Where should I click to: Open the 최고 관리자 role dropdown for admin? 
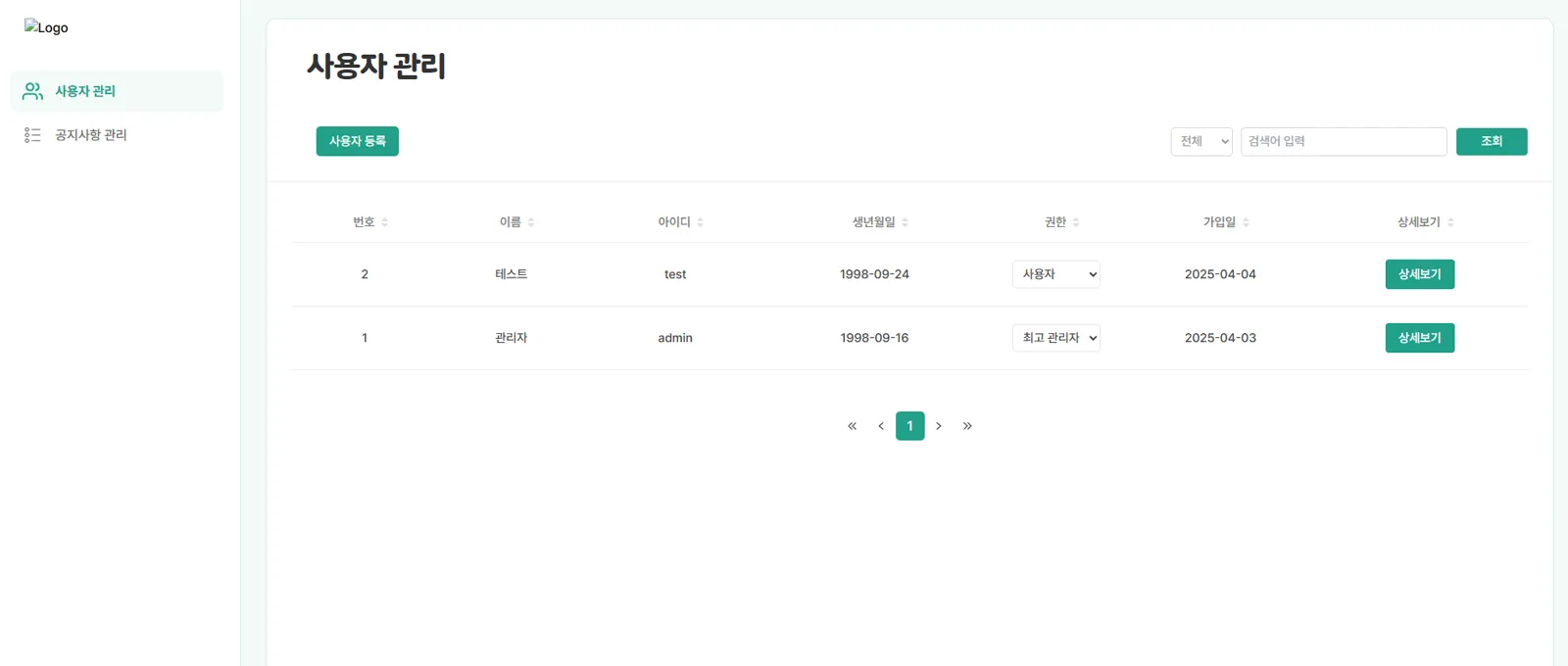[1056, 338]
